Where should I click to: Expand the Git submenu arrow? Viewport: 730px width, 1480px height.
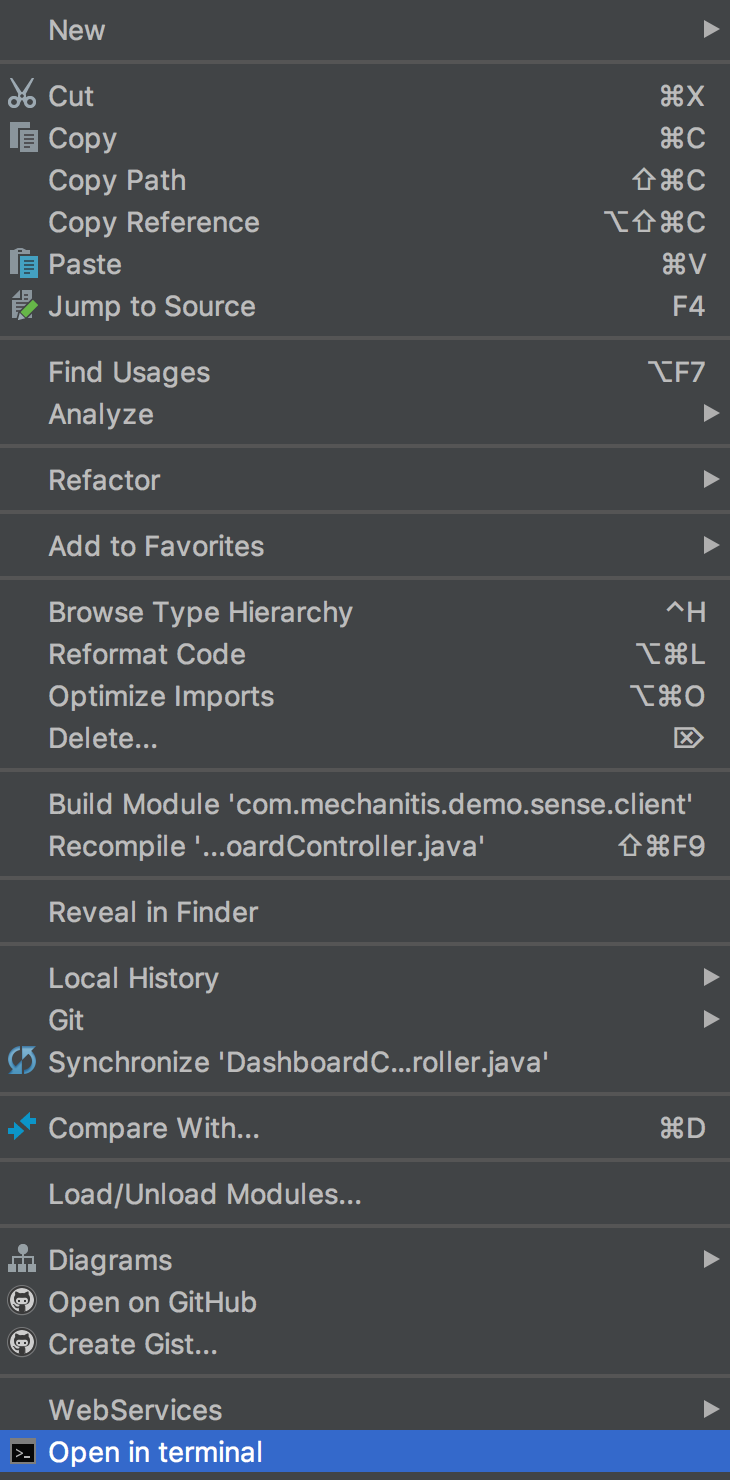click(x=711, y=1019)
